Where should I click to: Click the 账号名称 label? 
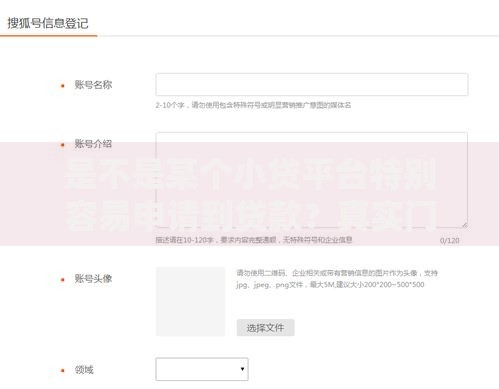coord(93,85)
